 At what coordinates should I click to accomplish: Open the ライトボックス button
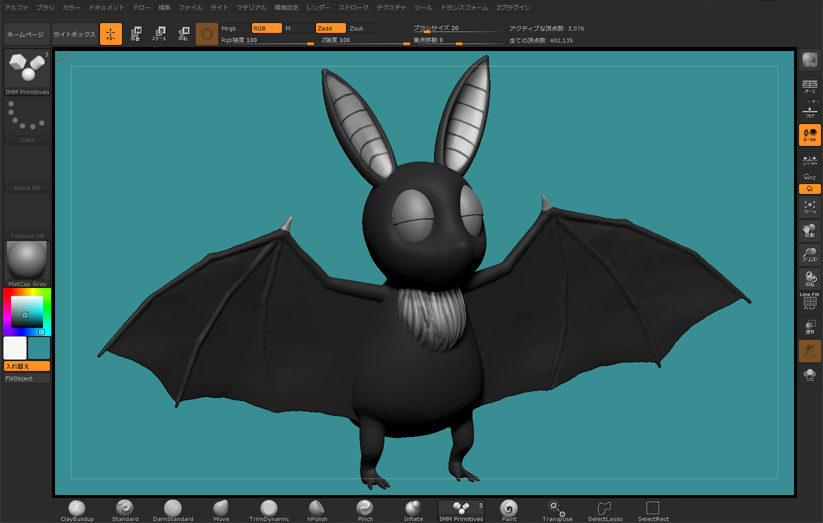tap(75, 34)
